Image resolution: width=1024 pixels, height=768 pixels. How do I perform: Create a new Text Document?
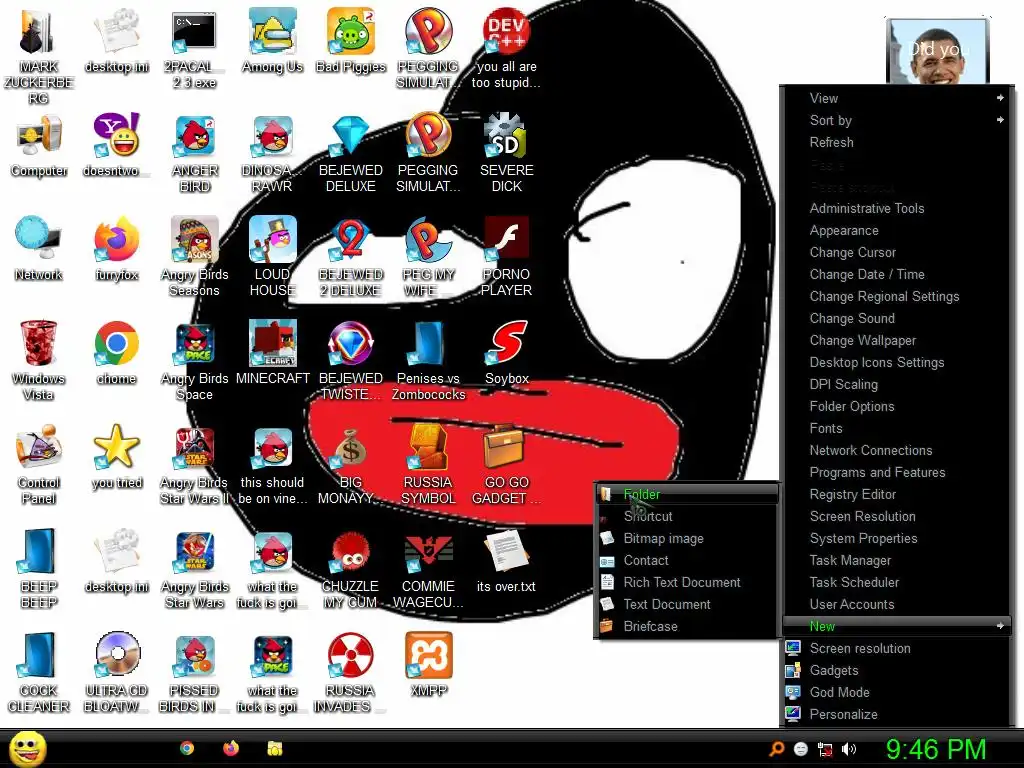[688, 604]
